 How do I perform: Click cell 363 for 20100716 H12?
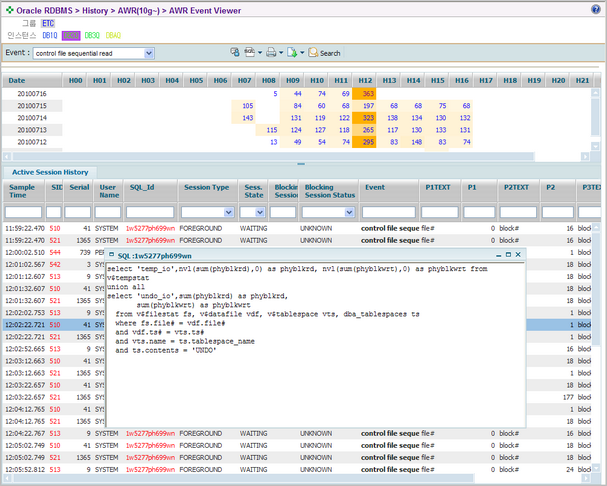click(x=365, y=94)
